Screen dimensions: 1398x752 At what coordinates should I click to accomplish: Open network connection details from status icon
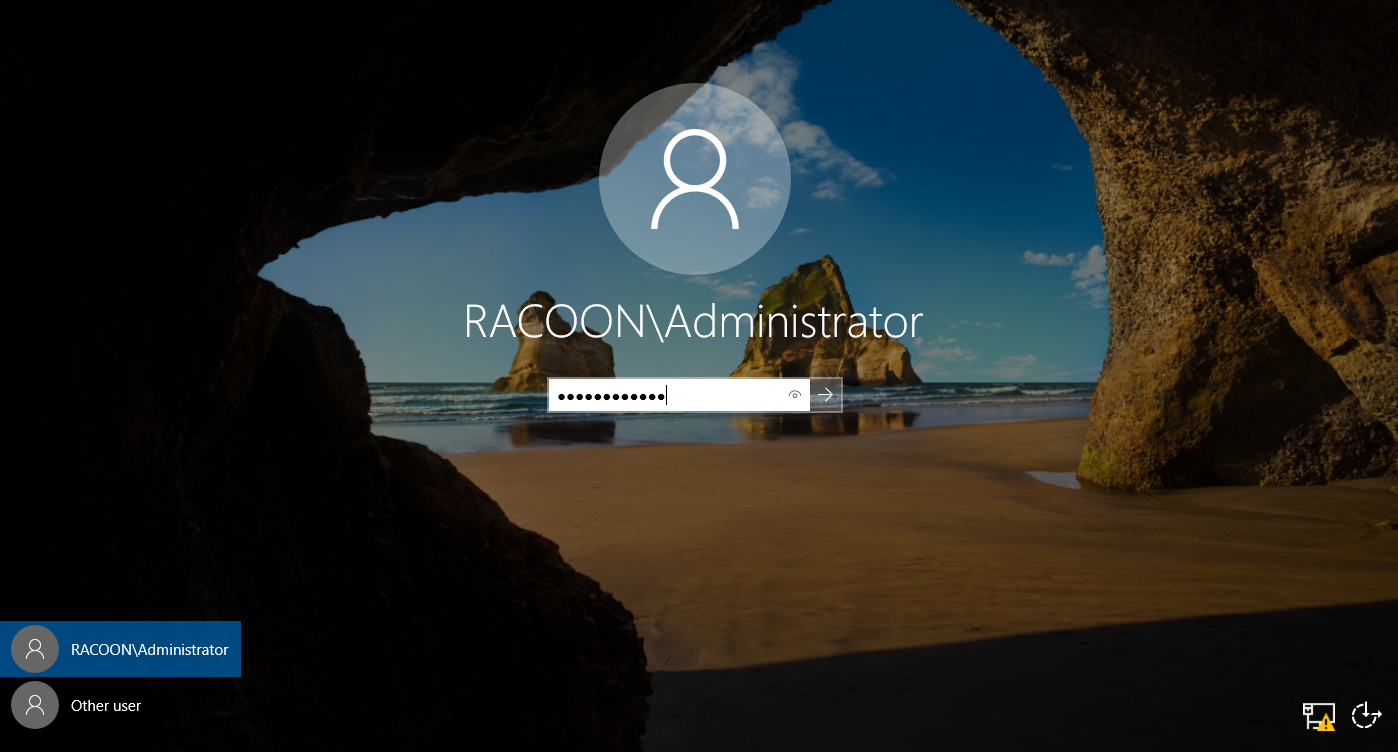[1318, 715]
